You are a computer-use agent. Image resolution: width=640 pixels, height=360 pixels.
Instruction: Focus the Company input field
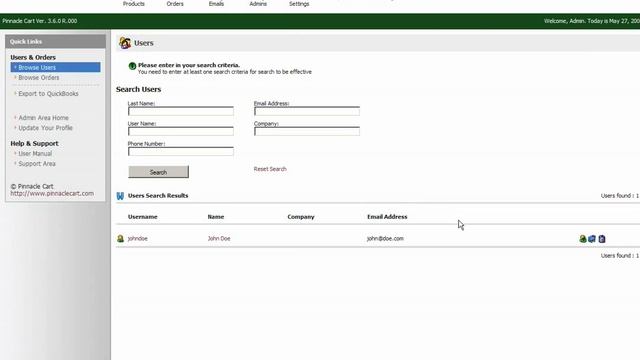click(x=307, y=131)
